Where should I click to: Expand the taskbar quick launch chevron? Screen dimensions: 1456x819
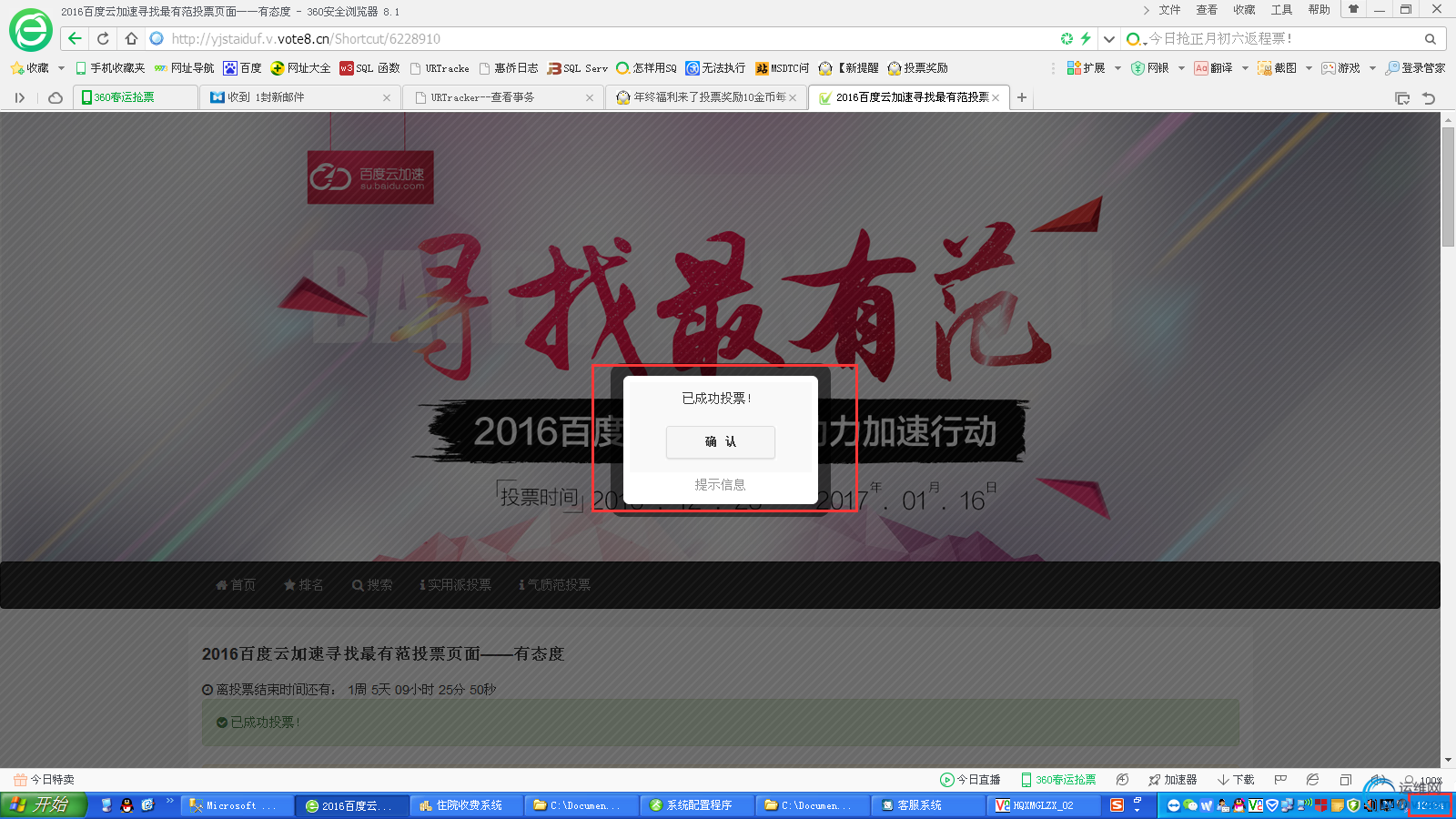point(170,802)
